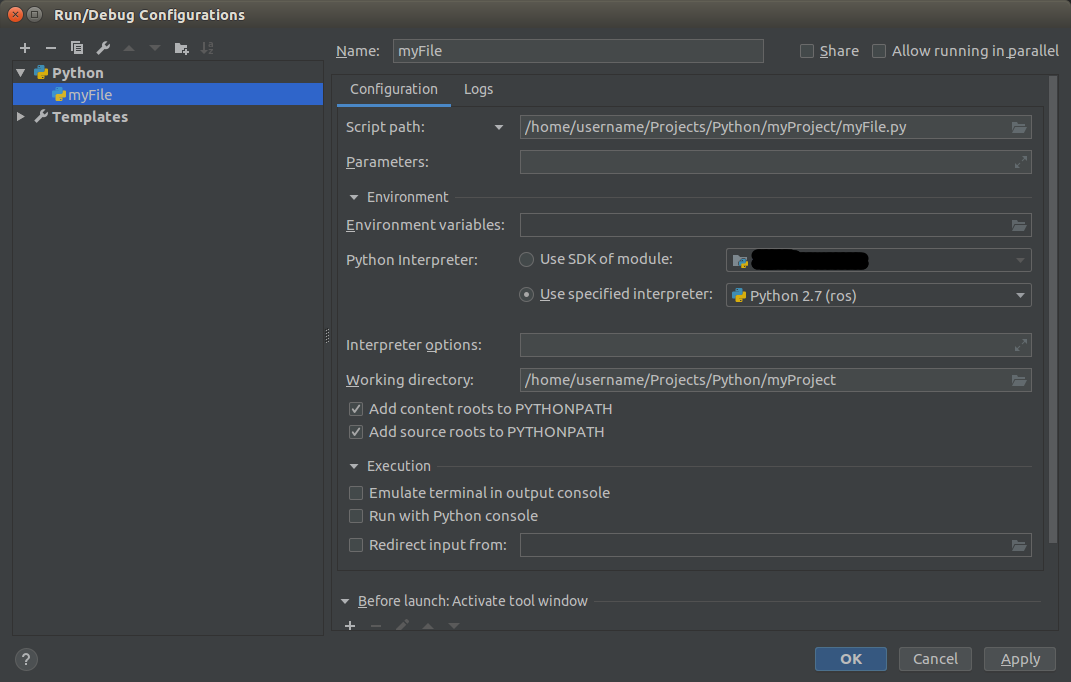Enable Emulate terminal in output console
The width and height of the screenshot is (1071, 682).
pos(356,493)
